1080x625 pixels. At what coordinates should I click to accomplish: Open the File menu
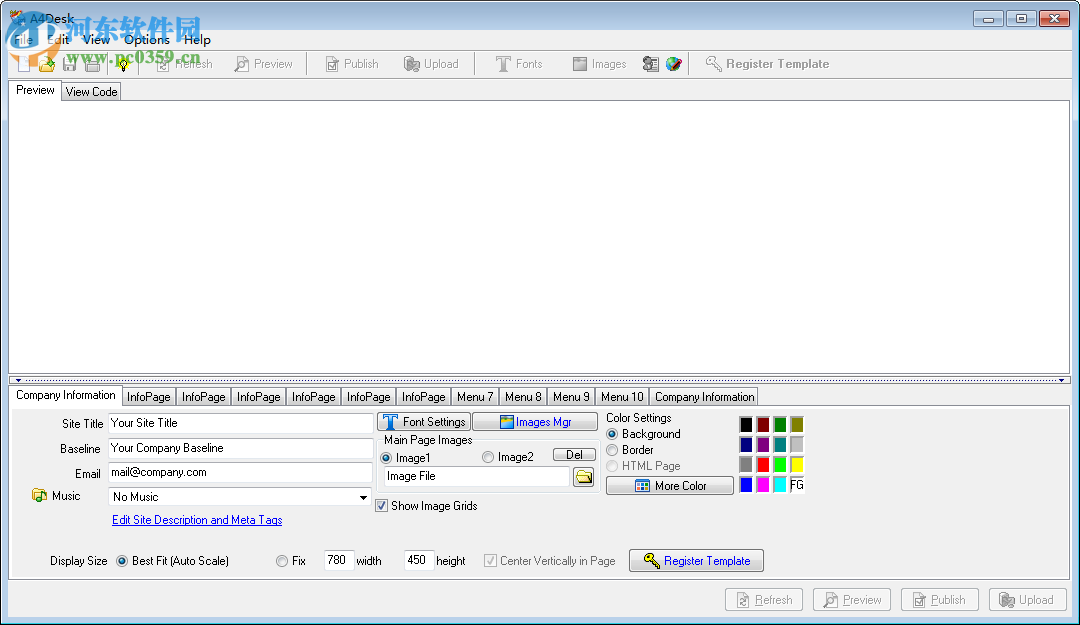coord(23,40)
